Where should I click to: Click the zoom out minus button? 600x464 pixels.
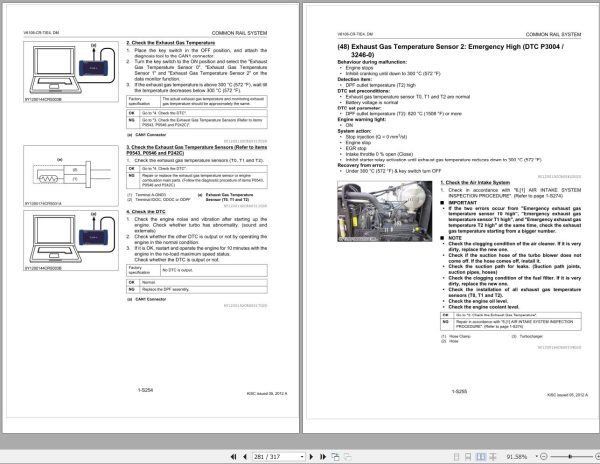(544, 456)
